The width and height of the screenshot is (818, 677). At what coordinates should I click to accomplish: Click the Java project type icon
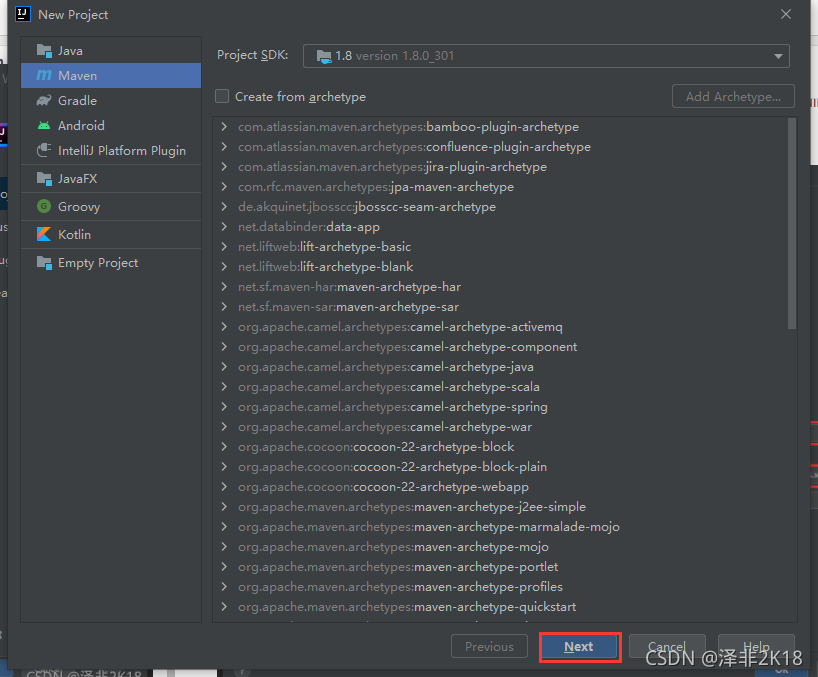[44, 51]
